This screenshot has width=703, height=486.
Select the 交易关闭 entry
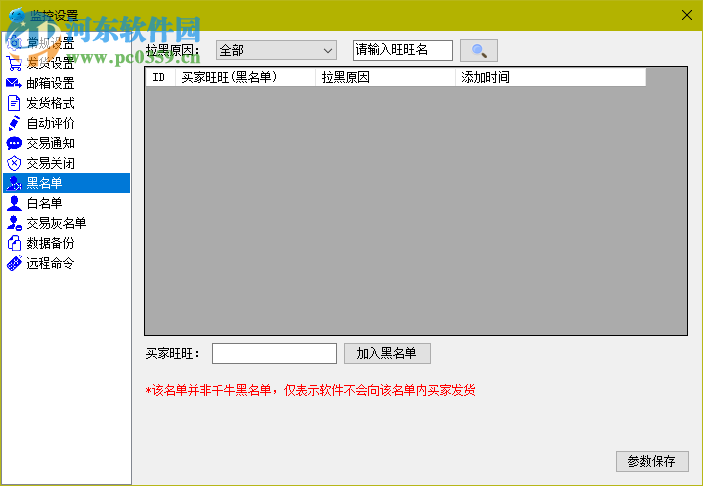click(x=66, y=163)
